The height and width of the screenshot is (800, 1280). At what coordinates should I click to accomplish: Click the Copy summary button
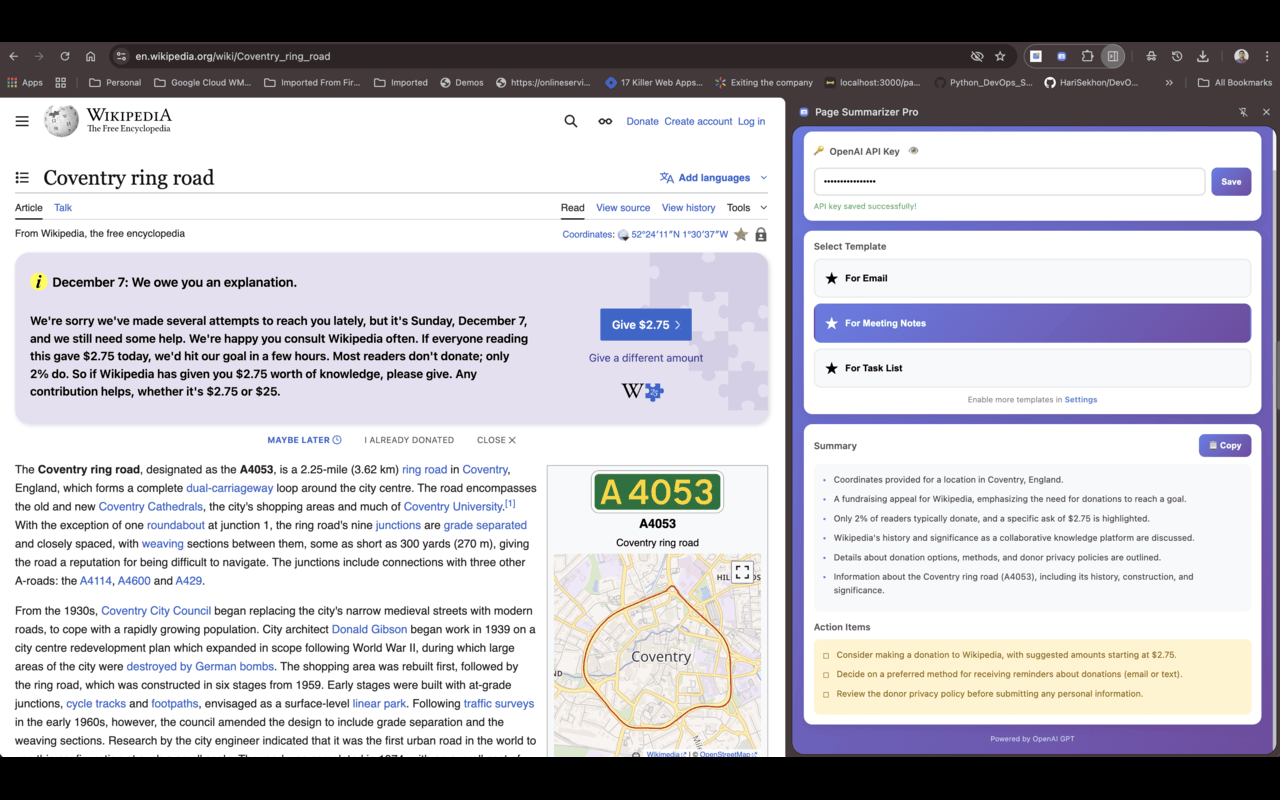tap(1224, 445)
